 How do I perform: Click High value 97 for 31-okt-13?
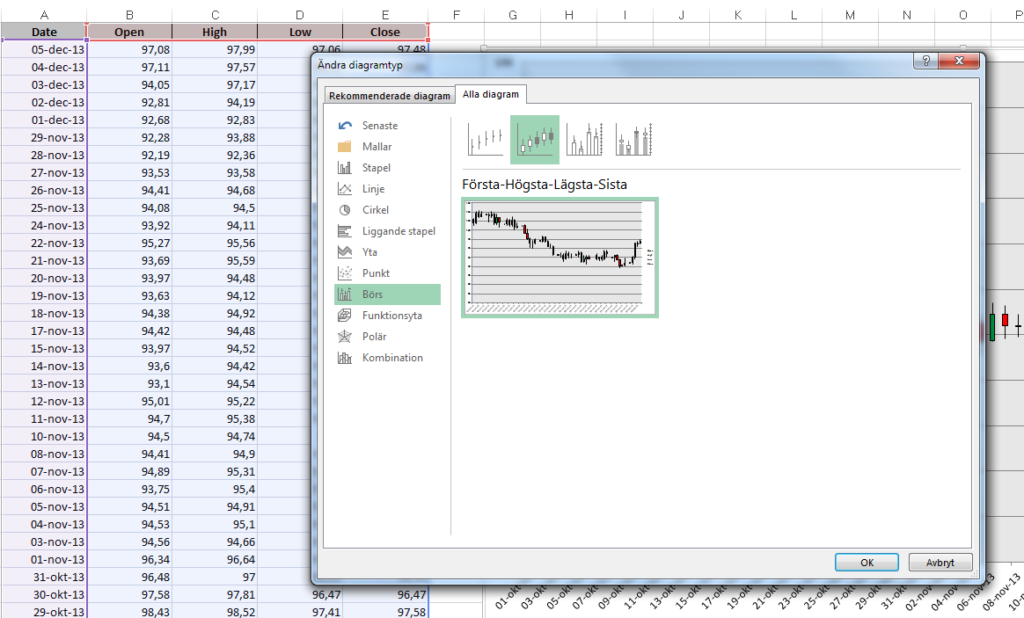click(215, 577)
